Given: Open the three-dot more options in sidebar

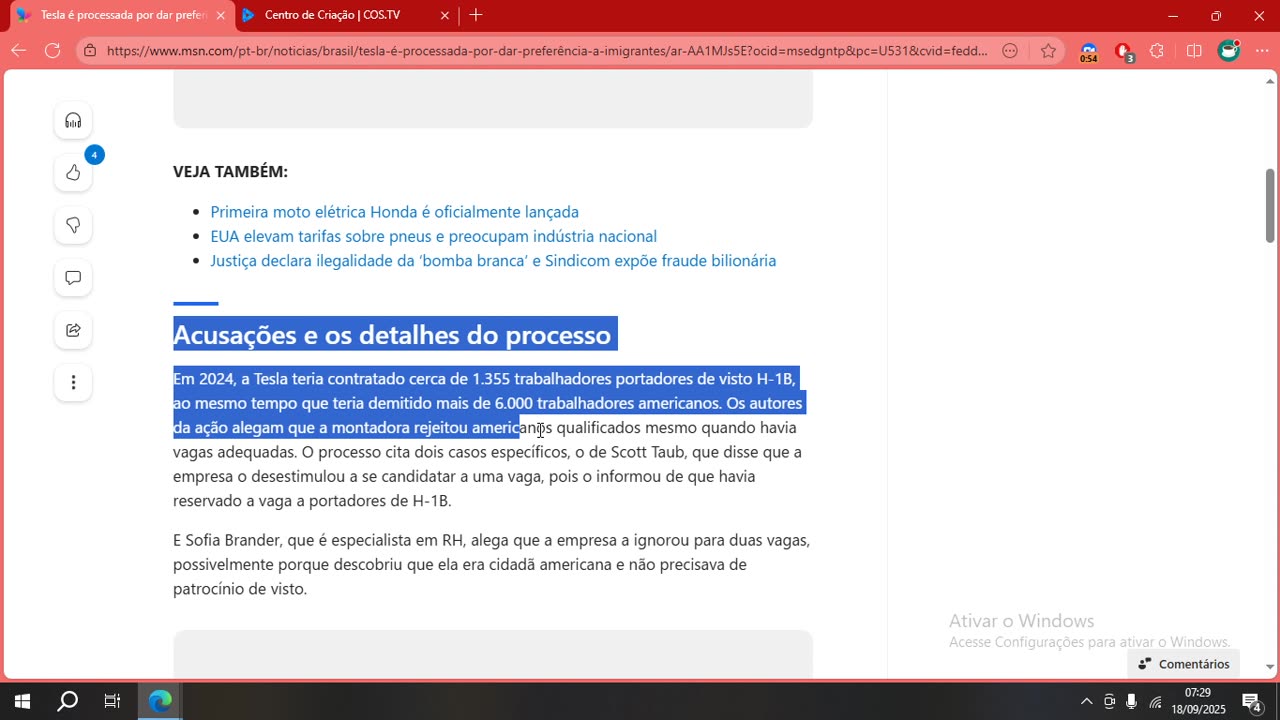Looking at the screenshot, I should [x=73, y=382].
